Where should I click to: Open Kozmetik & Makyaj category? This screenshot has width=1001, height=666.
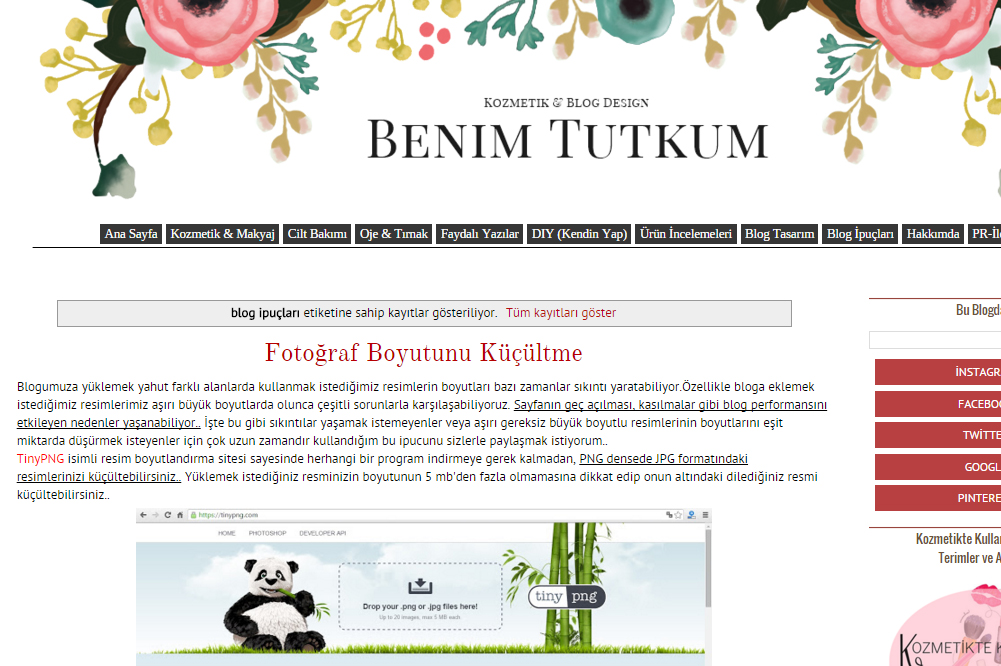[x=222, y=234]
